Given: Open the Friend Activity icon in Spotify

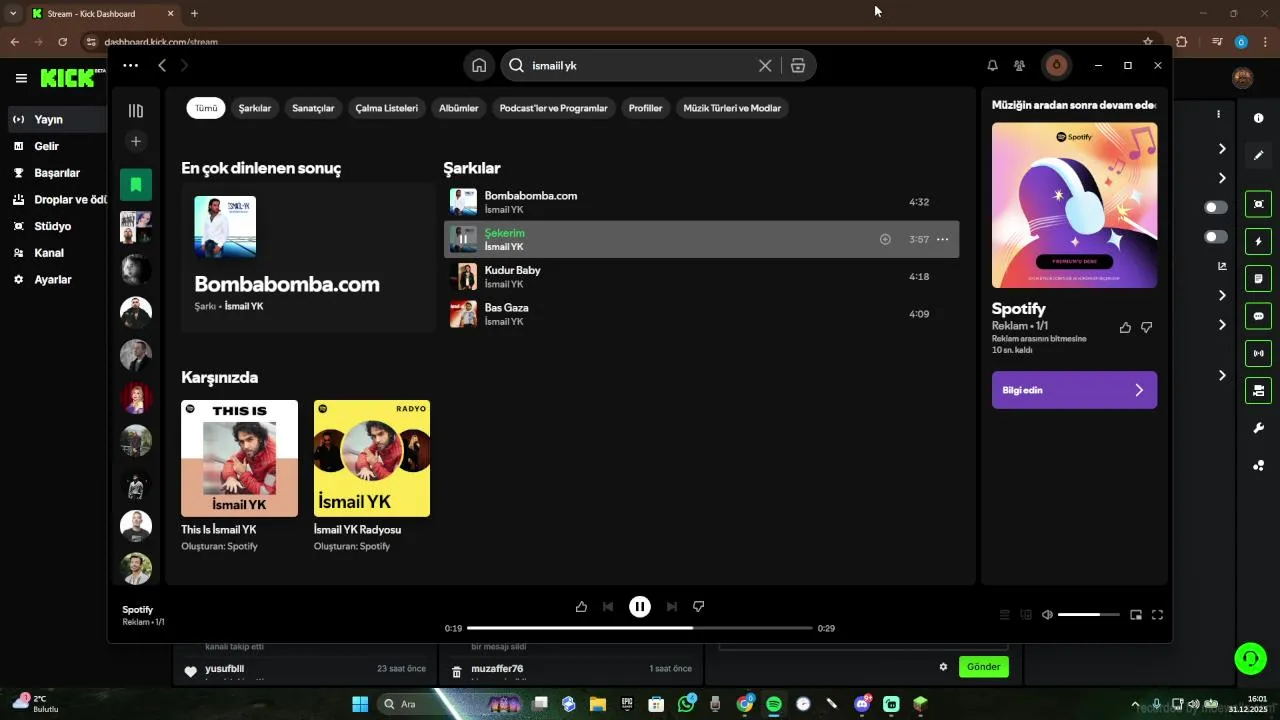Looking at the screenshot, I should (1019, 65).
